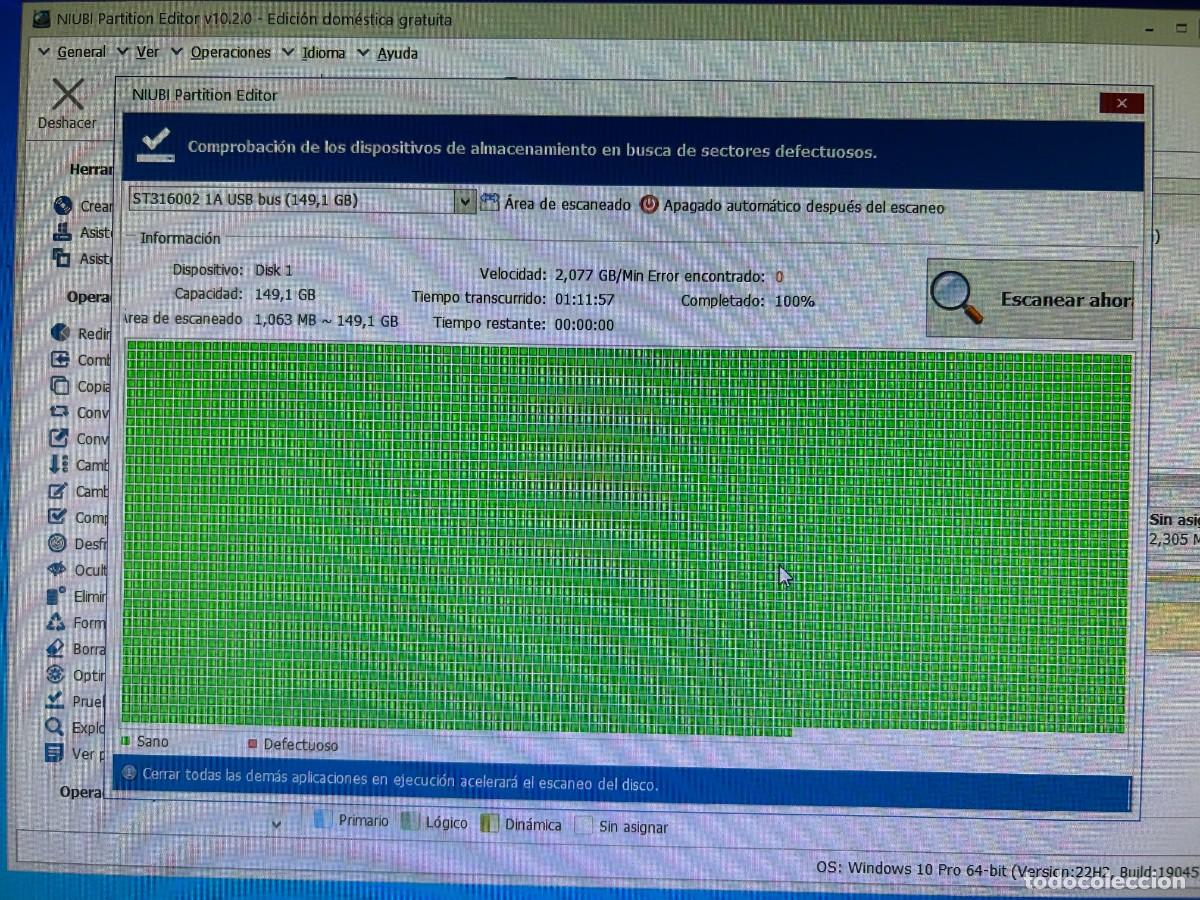This screenshot has height=900, width=1200.
Task: Click the chevron left of Primario legend
Action: point(278,824)
